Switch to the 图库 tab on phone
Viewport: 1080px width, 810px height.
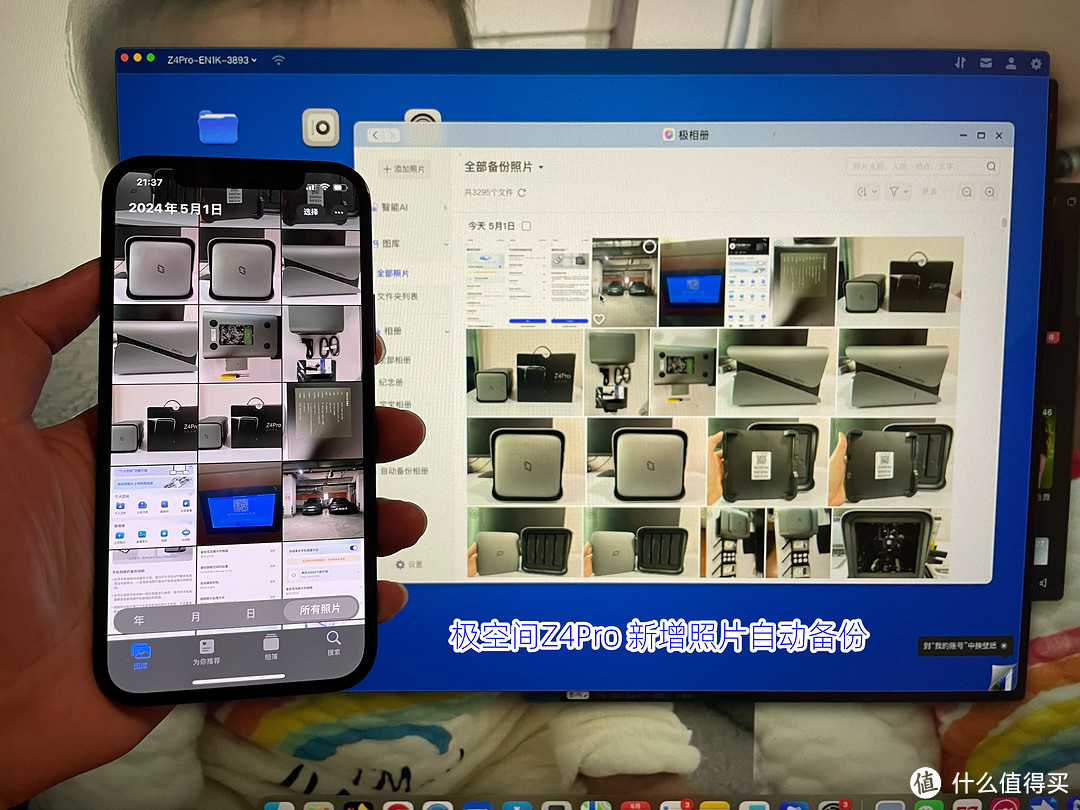(141, 656)
